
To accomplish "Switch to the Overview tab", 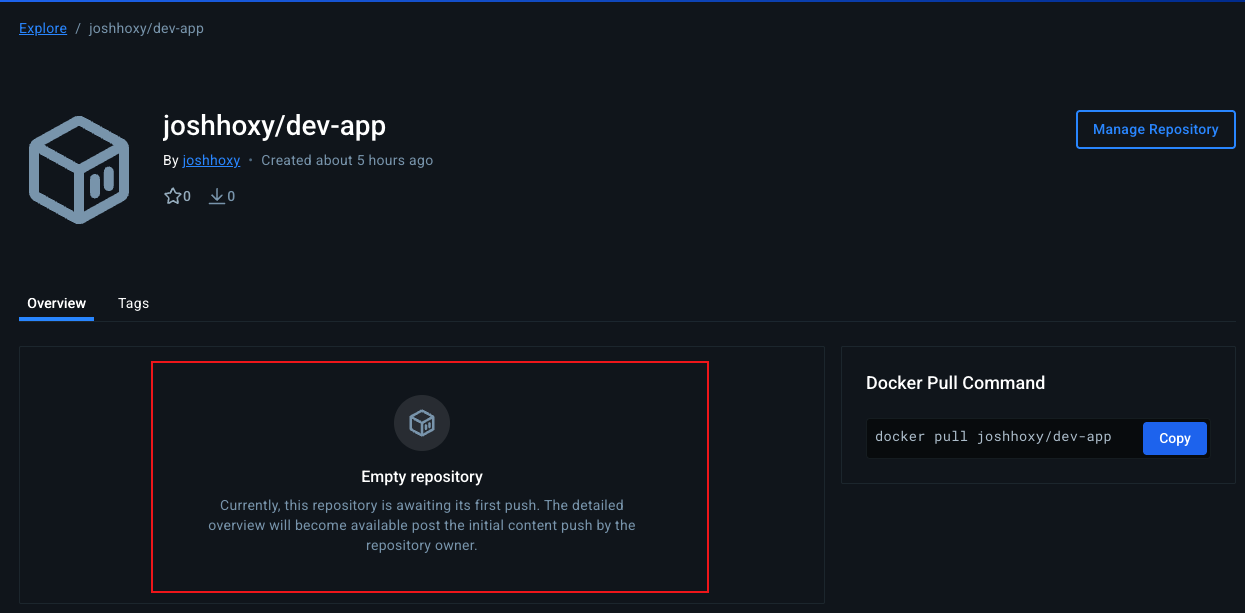I will point(56,303).
